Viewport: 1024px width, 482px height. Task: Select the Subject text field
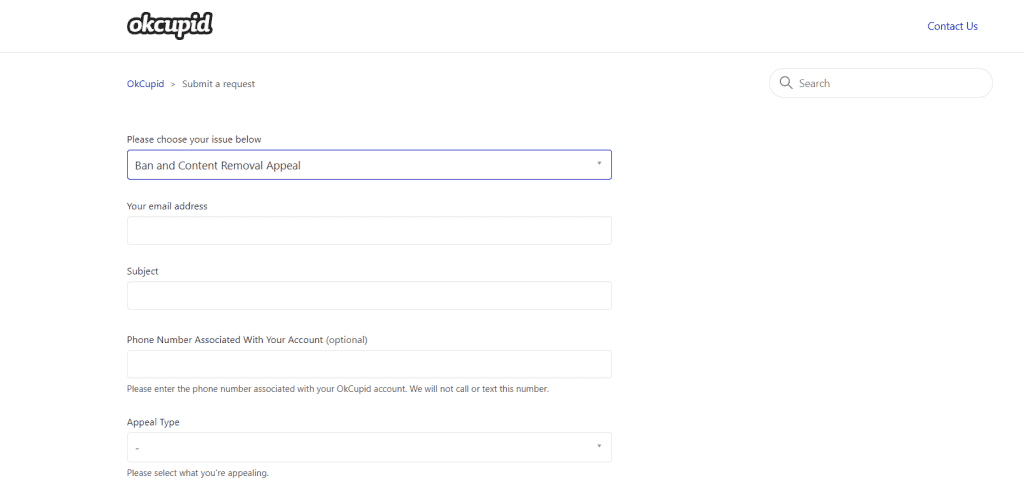click(x=369, y=296)
